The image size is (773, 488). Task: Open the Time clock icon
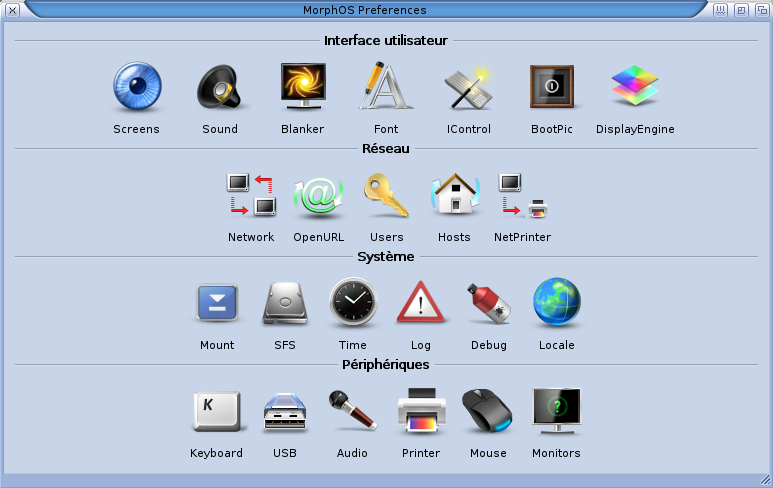(353, 302)
